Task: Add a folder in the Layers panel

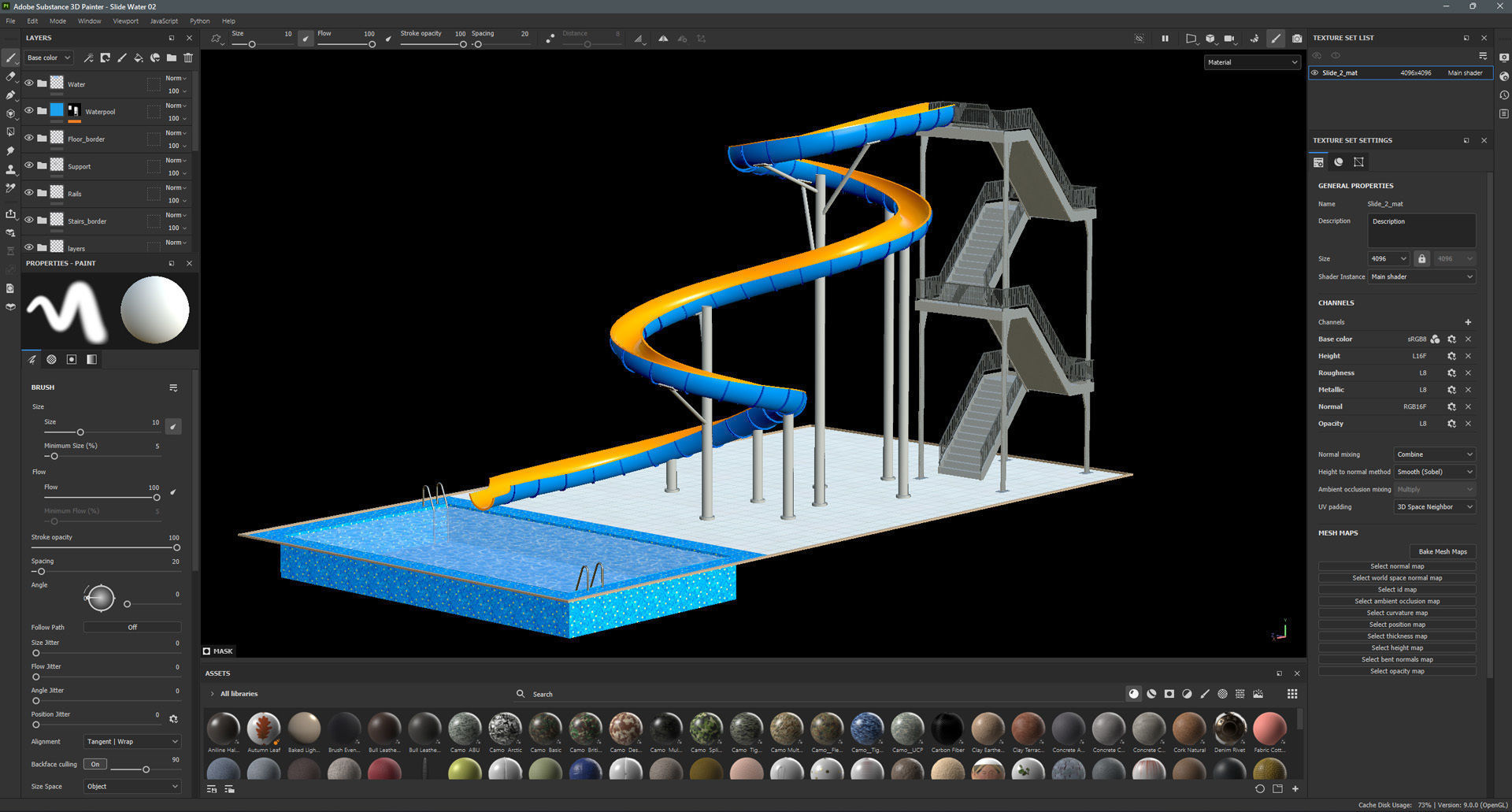Action: (171, 57)
